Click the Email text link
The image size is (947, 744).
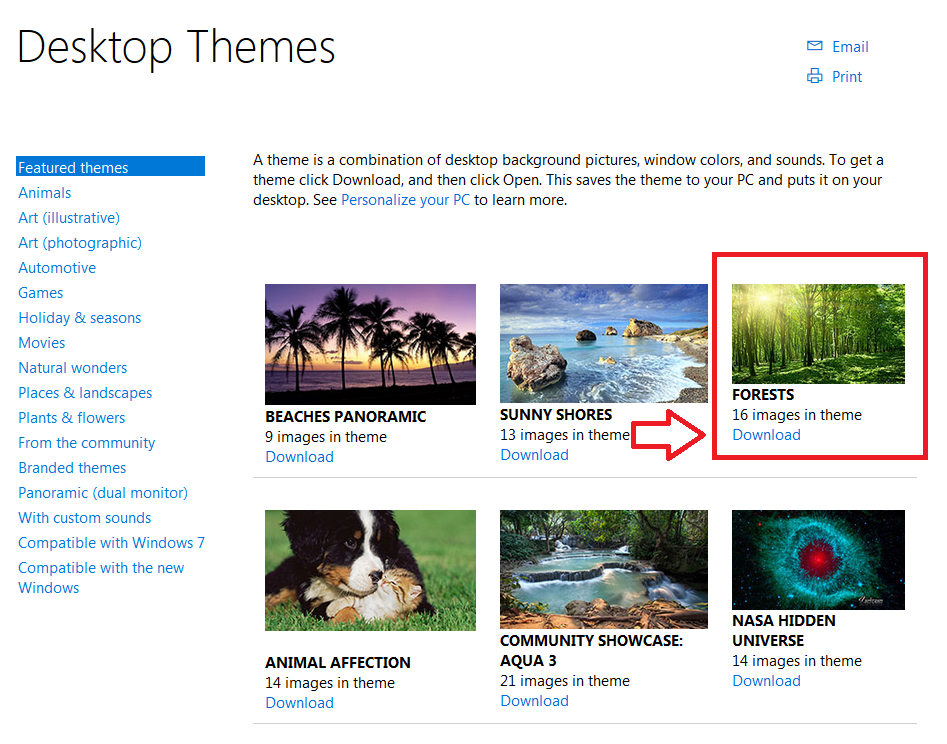(850, 46)
